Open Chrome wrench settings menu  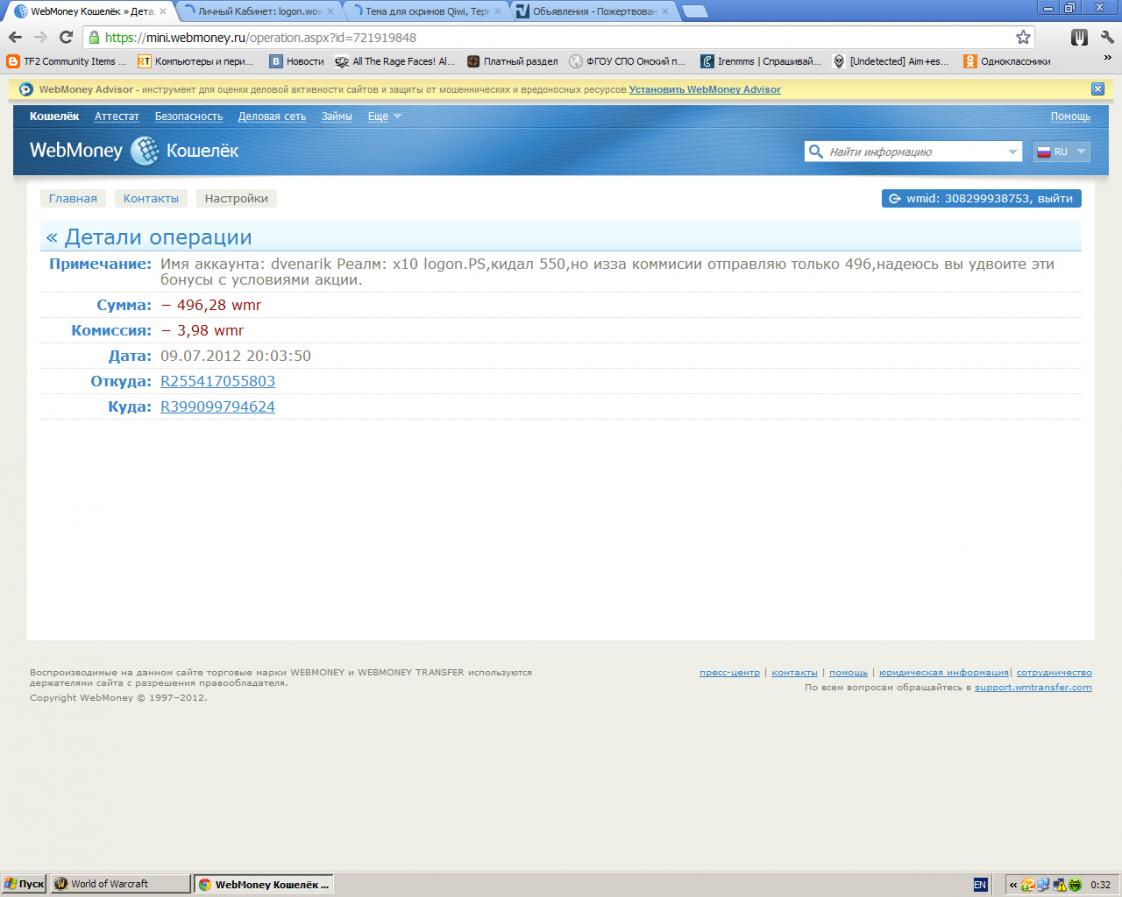click(1107, 37)
